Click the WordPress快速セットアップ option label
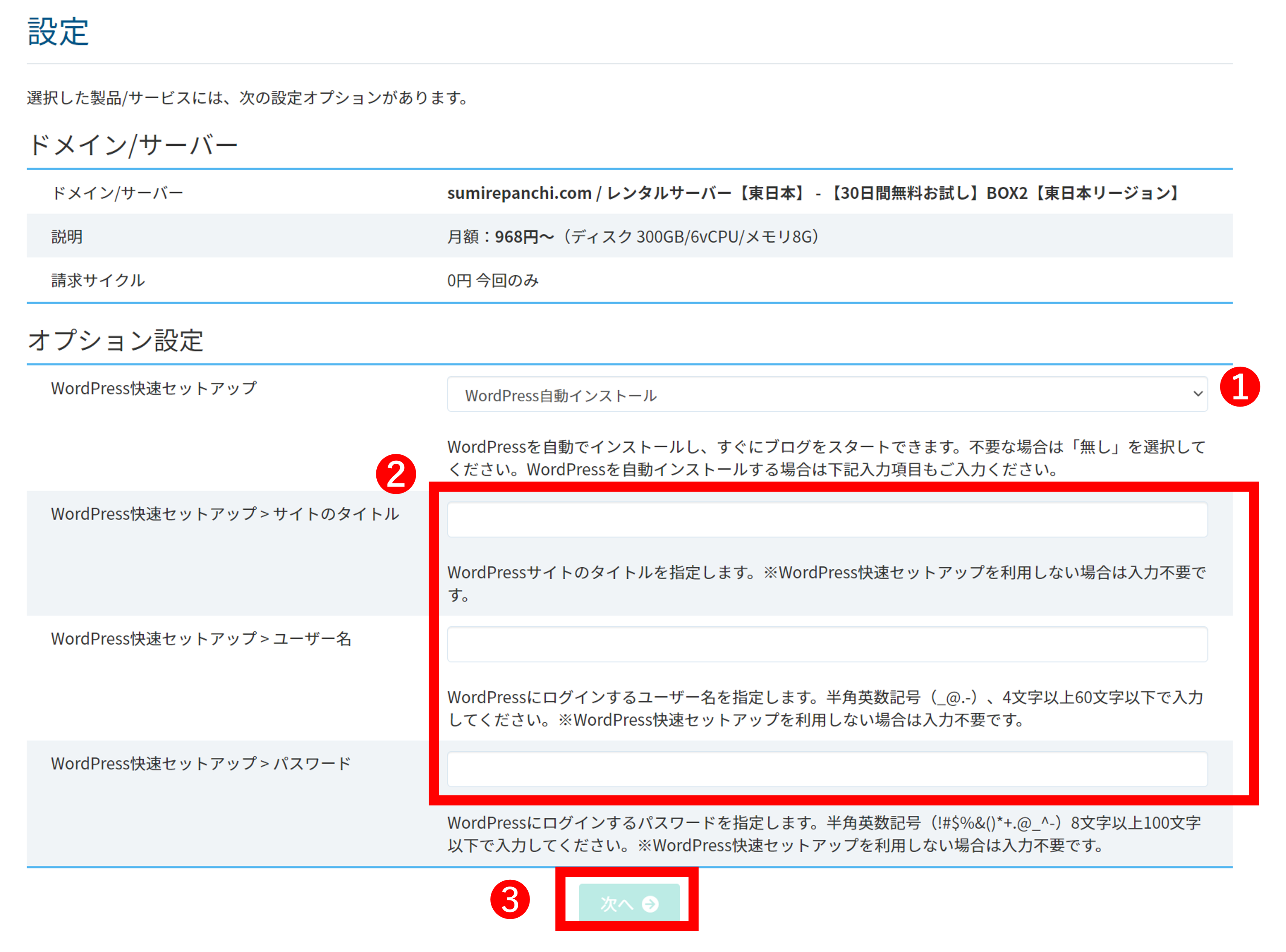The height and width of the screenshot is (952, 1286). click(154, 388)
